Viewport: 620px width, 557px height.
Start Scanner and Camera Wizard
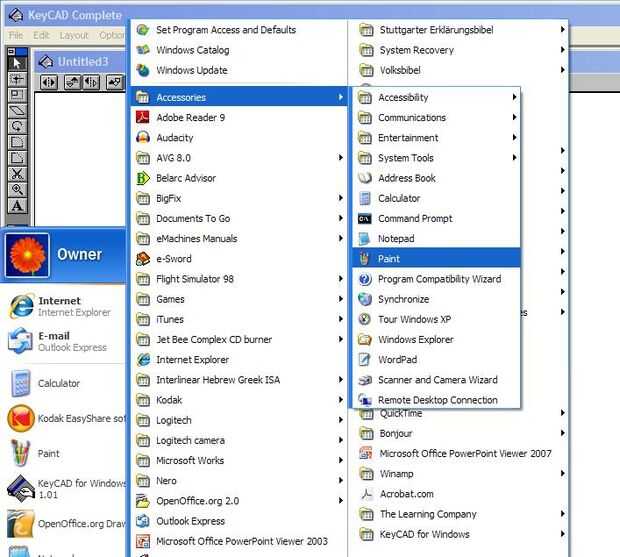[x=436, y=380]
